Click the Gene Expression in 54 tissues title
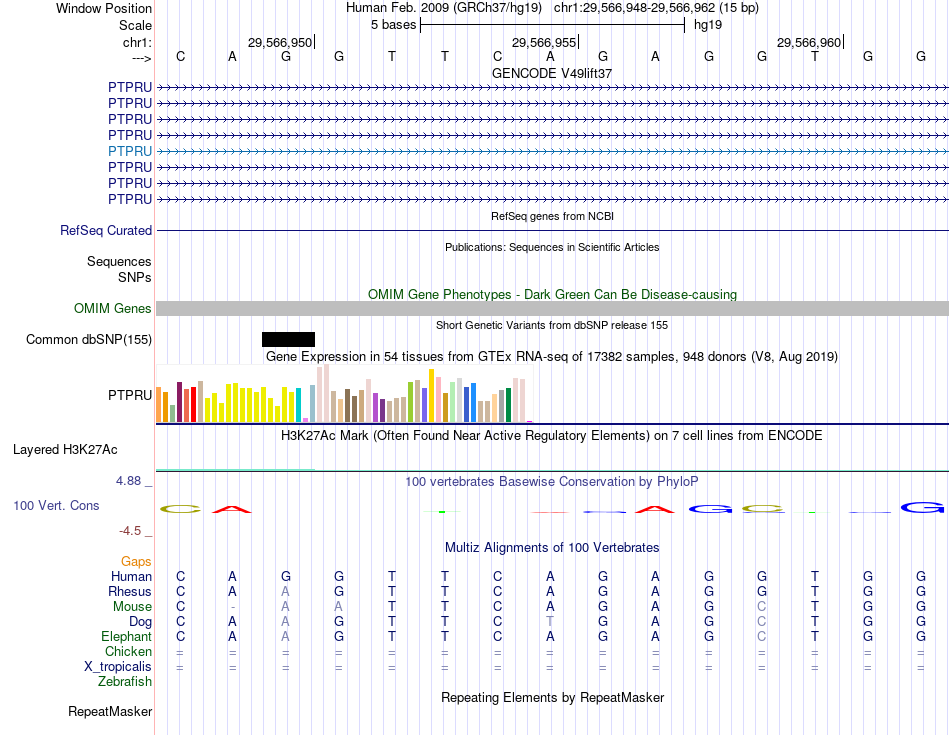 [x=552, y=356]
